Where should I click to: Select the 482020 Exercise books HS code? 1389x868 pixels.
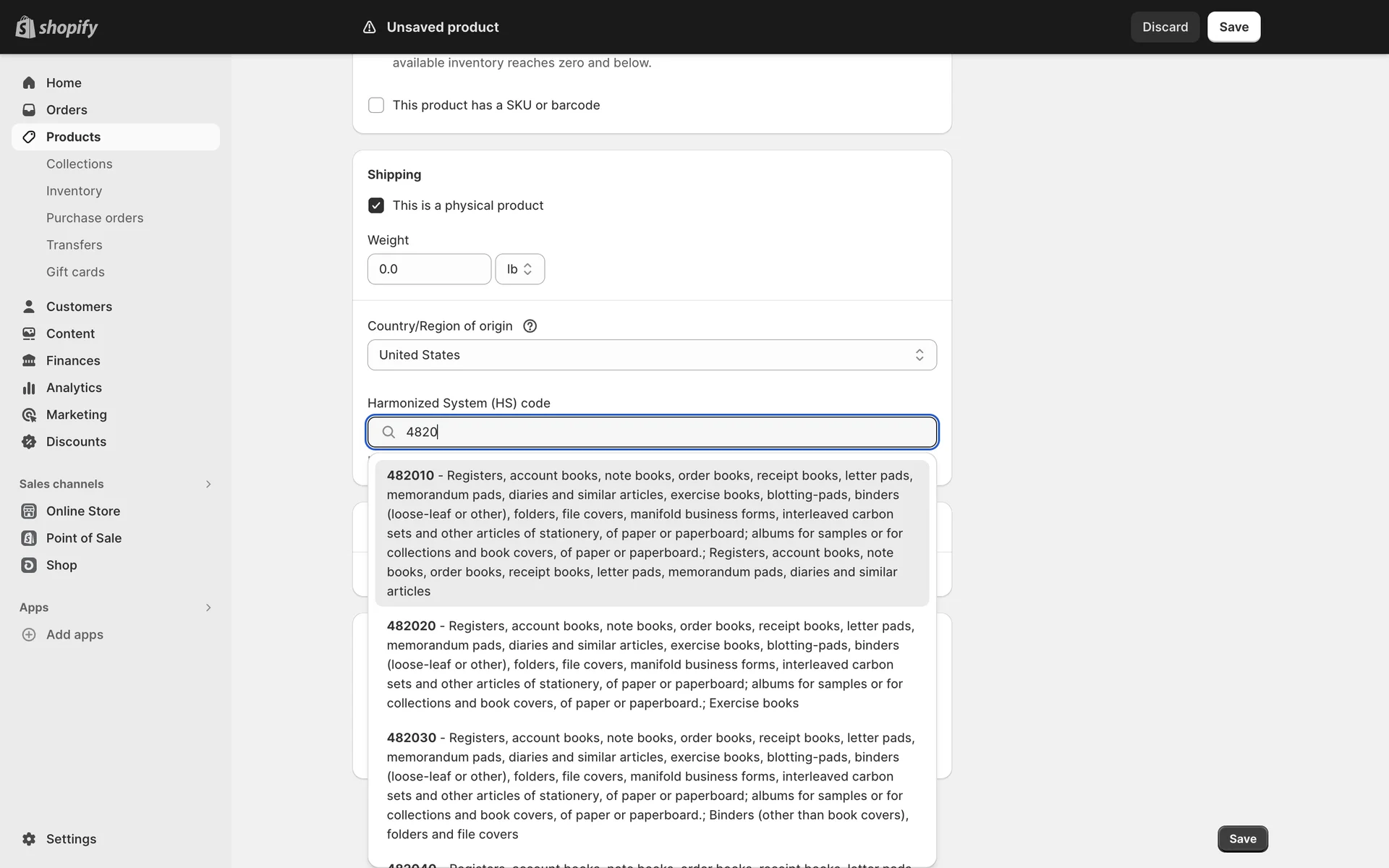point(651,664)
